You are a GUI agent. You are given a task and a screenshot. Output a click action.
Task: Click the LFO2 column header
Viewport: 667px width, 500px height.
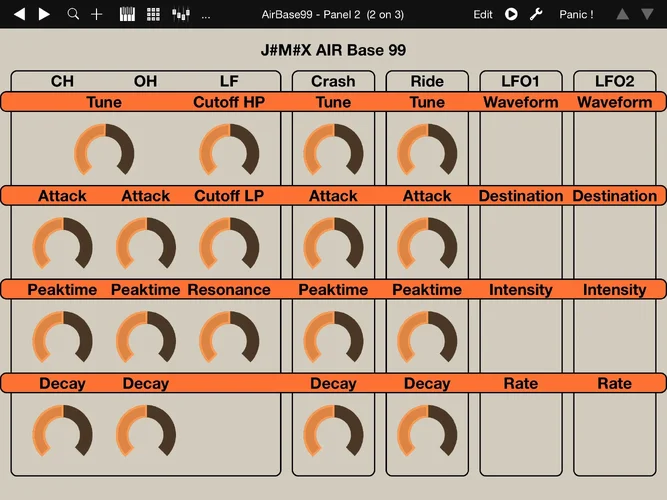click(615, 81)
